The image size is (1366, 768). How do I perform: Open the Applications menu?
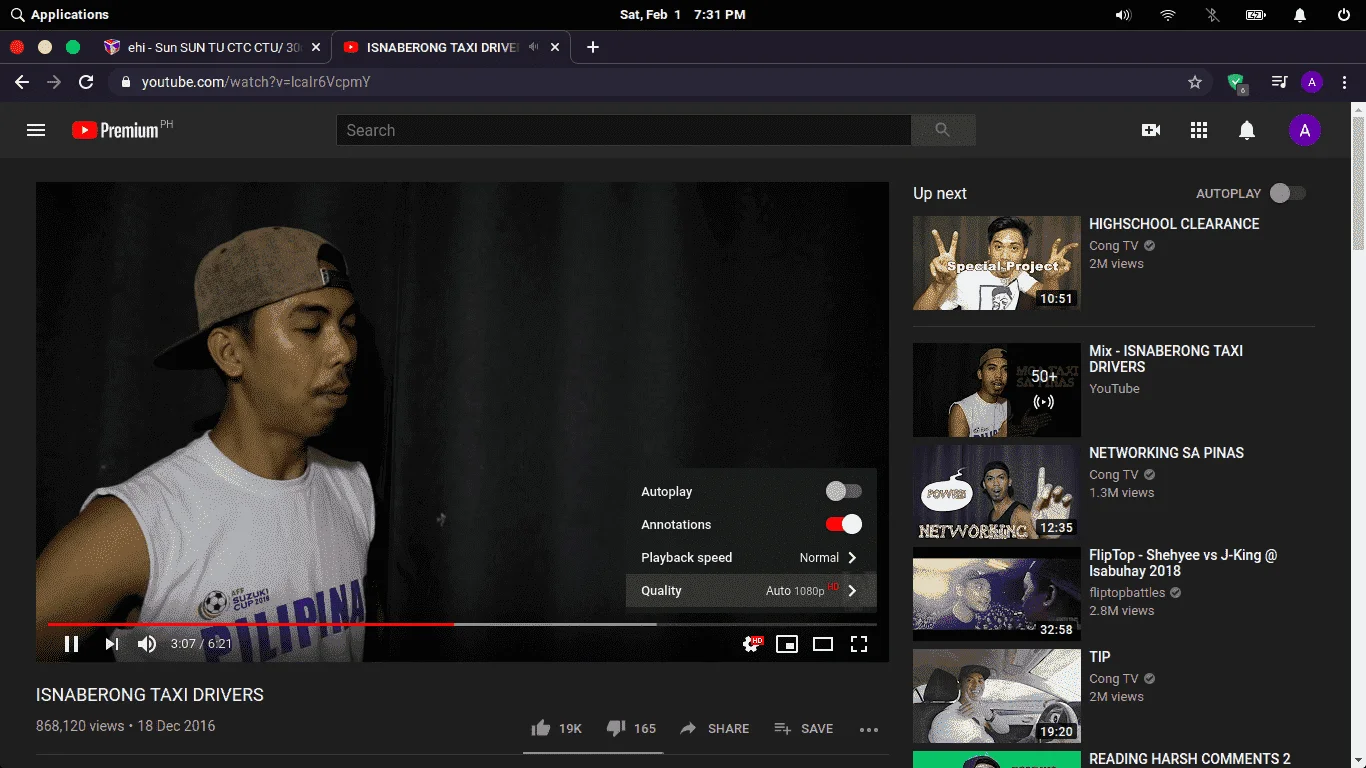60,15
